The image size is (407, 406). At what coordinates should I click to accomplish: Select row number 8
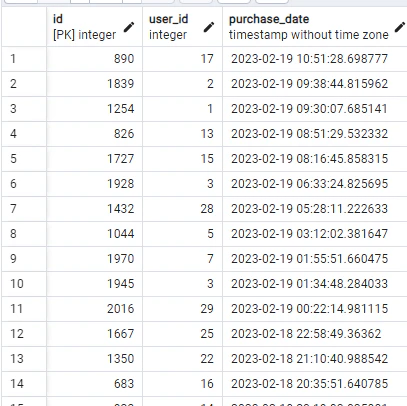24,234
